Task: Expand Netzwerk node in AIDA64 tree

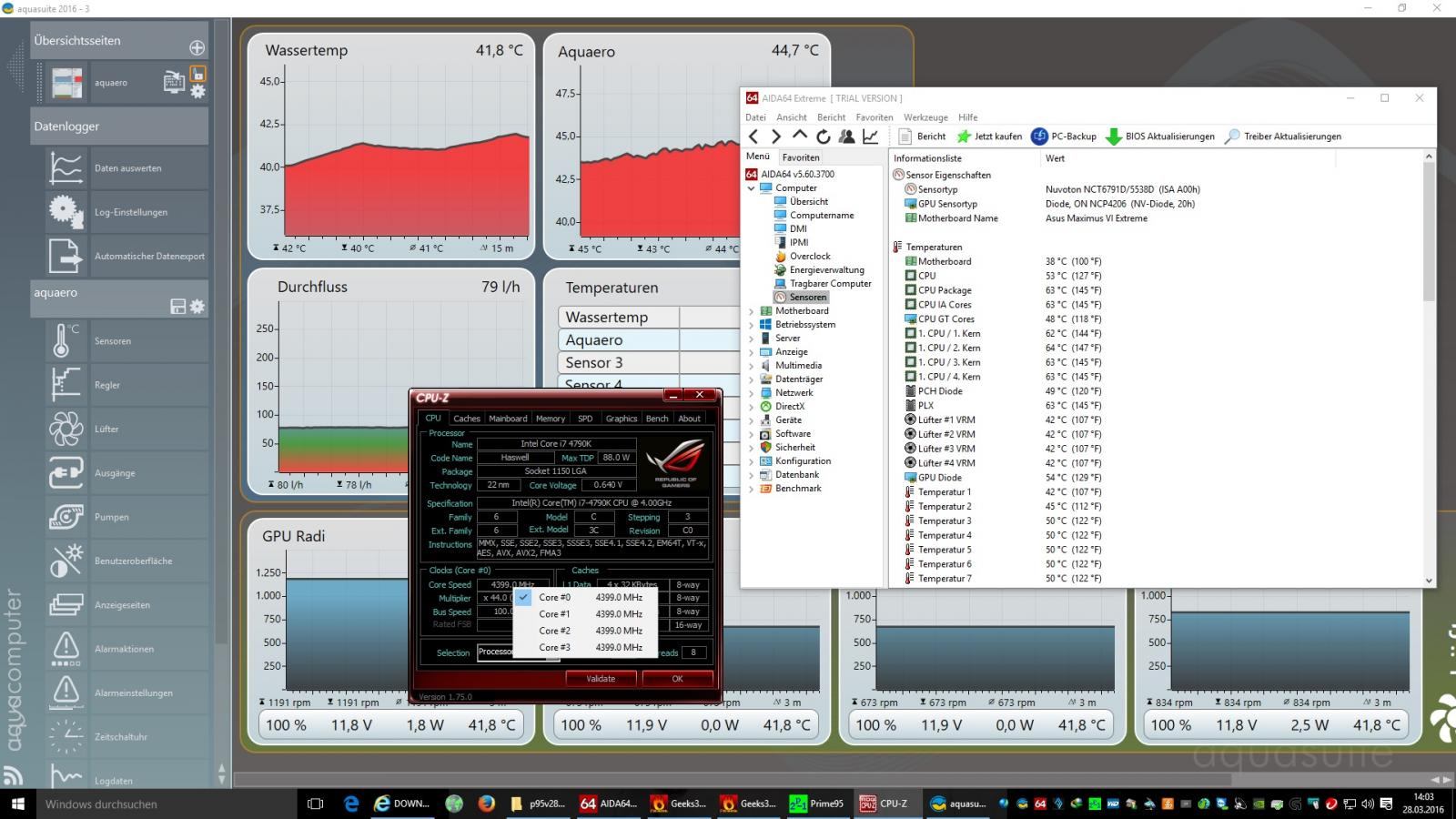Action: 752,393
